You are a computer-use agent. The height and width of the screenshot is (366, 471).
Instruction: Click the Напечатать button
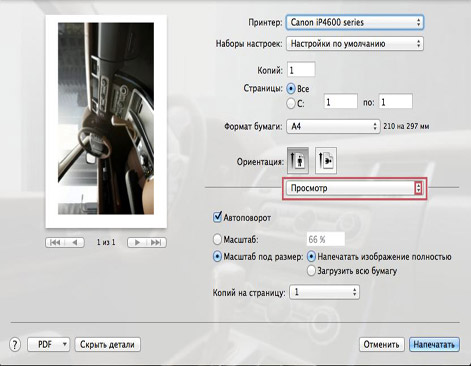coord(434,344)
